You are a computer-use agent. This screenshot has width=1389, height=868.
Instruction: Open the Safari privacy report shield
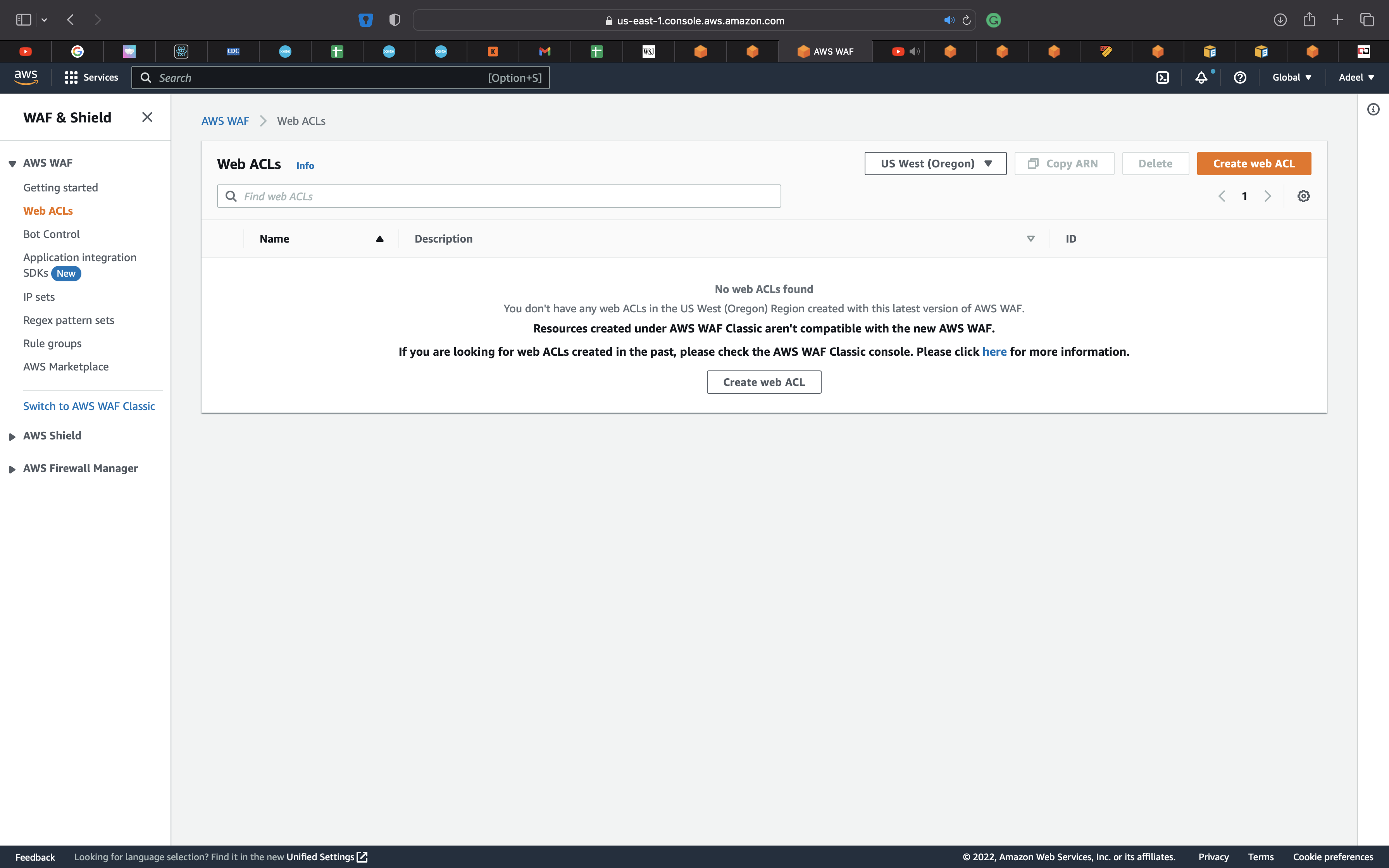(394, 20)
